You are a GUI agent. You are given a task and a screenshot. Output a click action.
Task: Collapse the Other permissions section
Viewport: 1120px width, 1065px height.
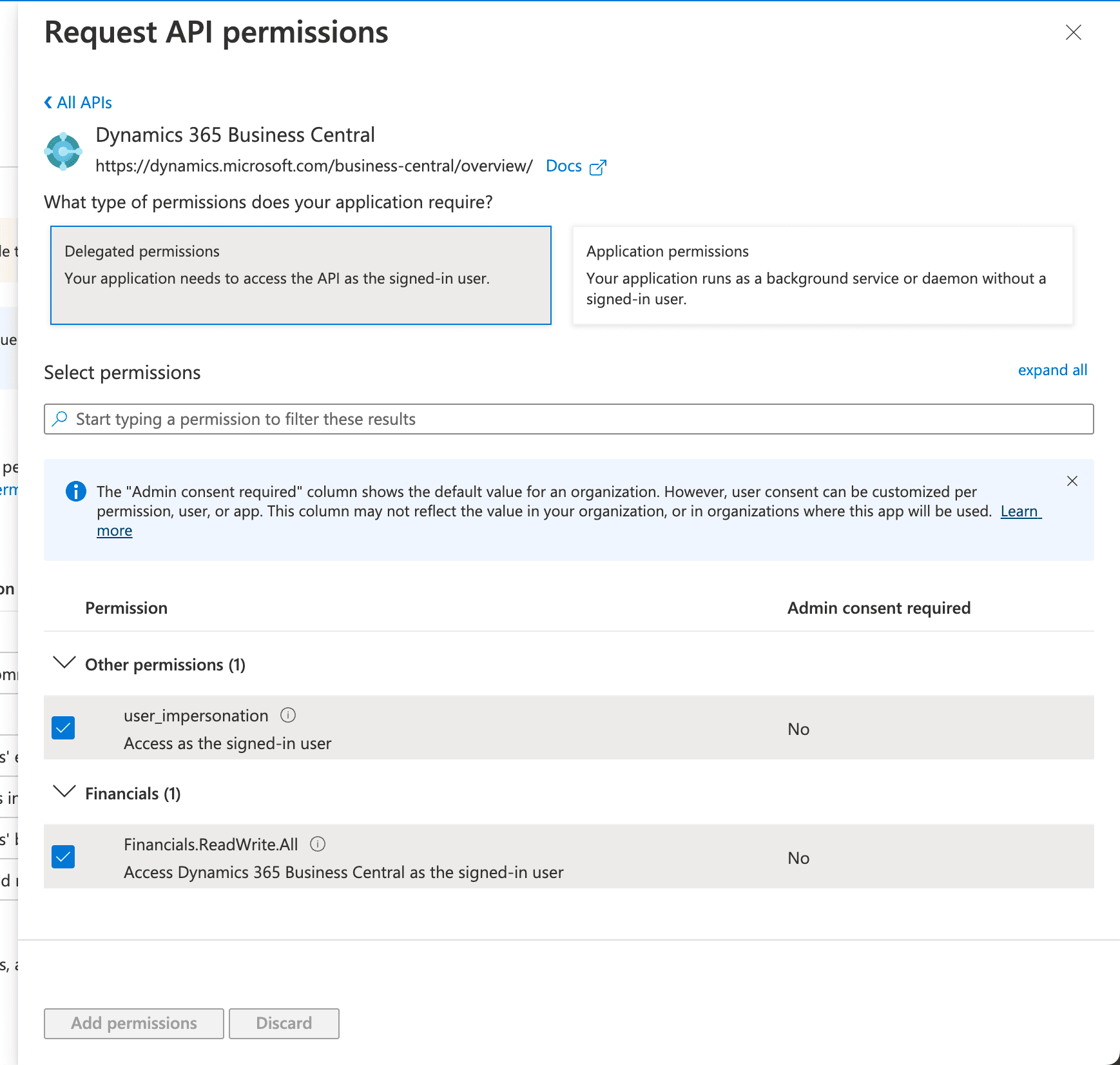tap(64, 663)
